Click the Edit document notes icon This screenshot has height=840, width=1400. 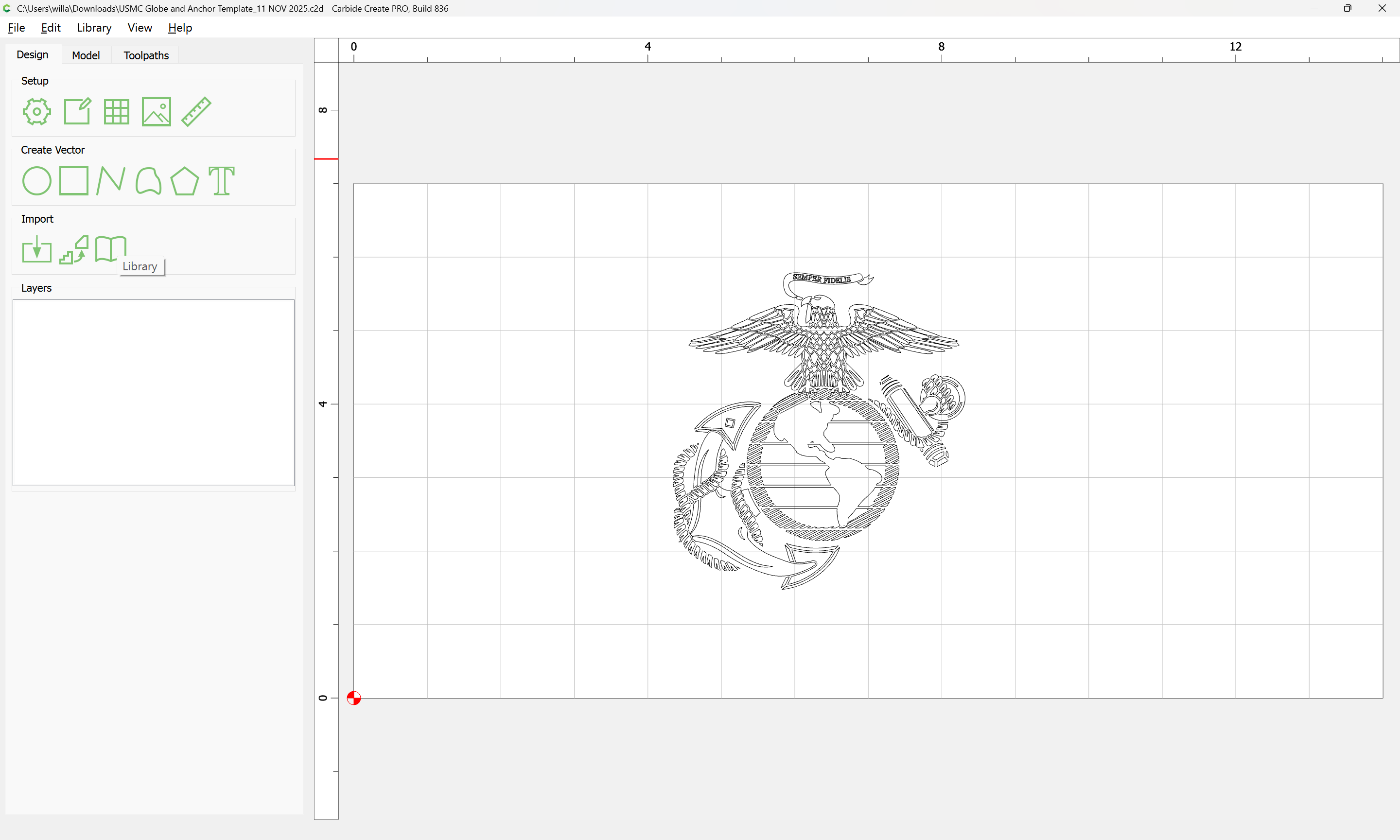click(77, 111)
